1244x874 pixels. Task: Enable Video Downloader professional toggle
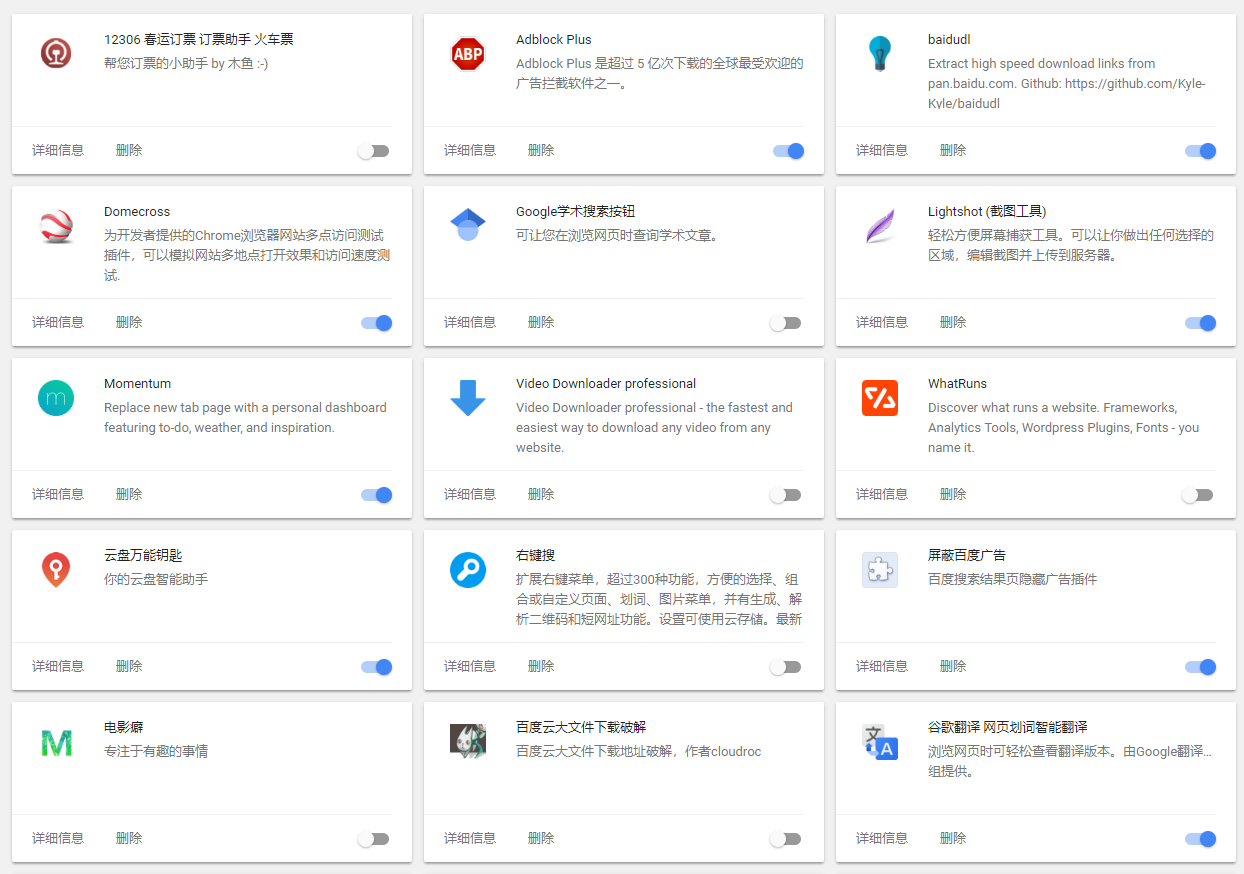[x=786, y=495]
